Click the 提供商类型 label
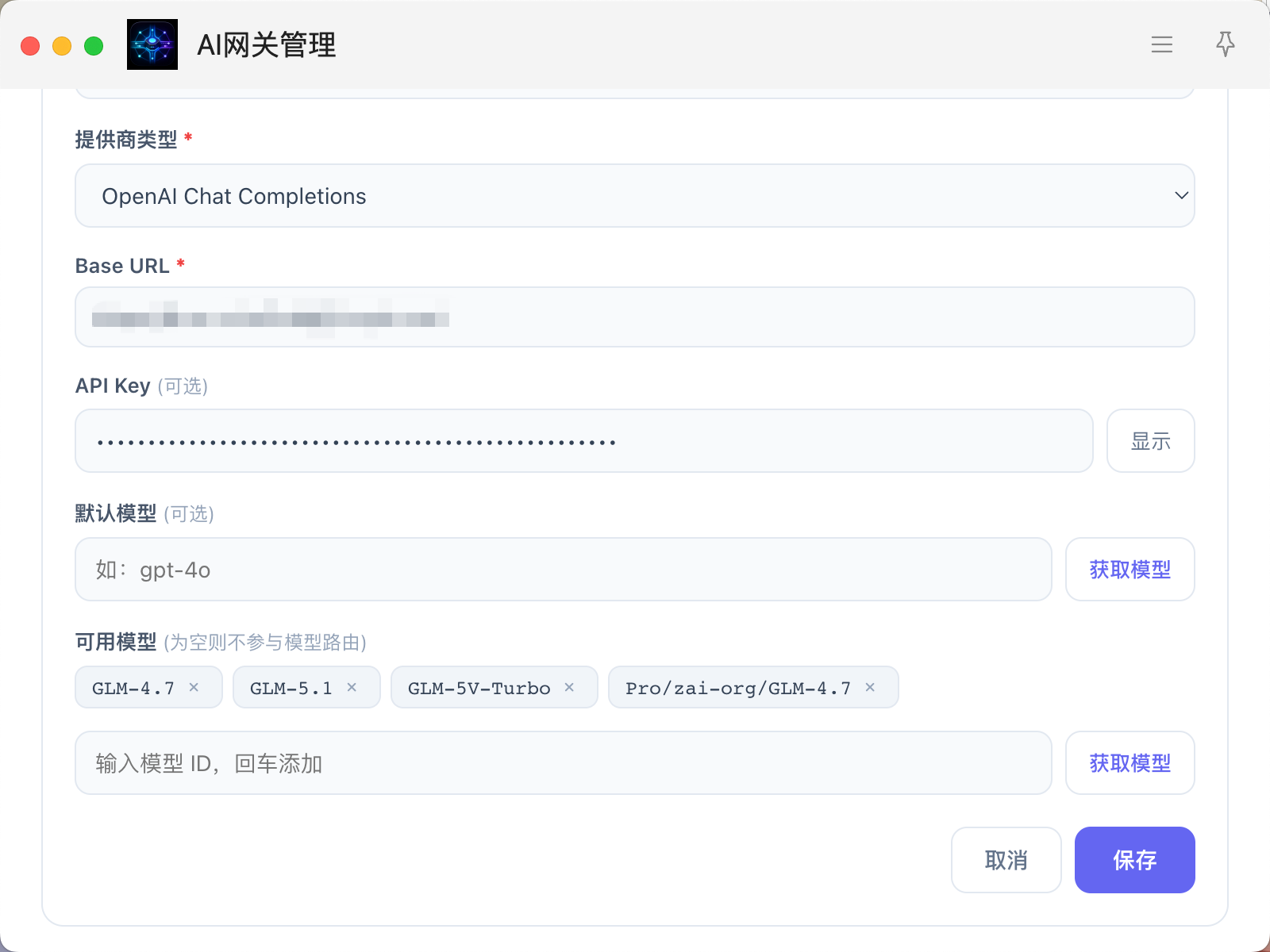Viewport: 1270px width, 952px height. (126, 140)
